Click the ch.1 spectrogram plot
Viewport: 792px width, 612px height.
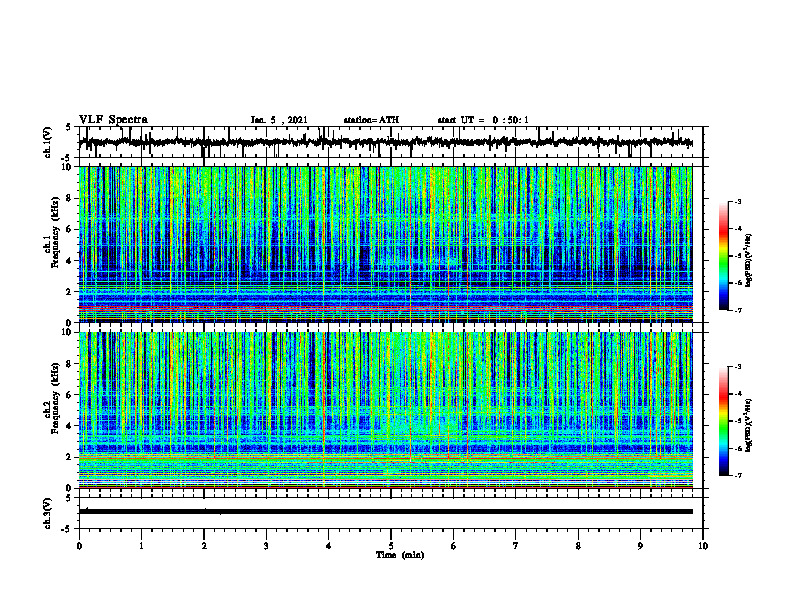tap(386, 244)
